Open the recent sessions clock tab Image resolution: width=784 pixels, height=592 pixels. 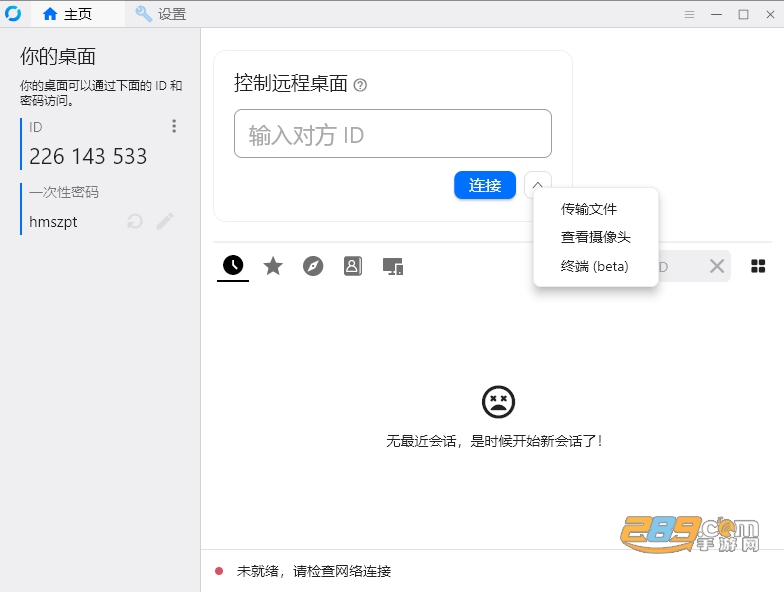coord(233,266)
